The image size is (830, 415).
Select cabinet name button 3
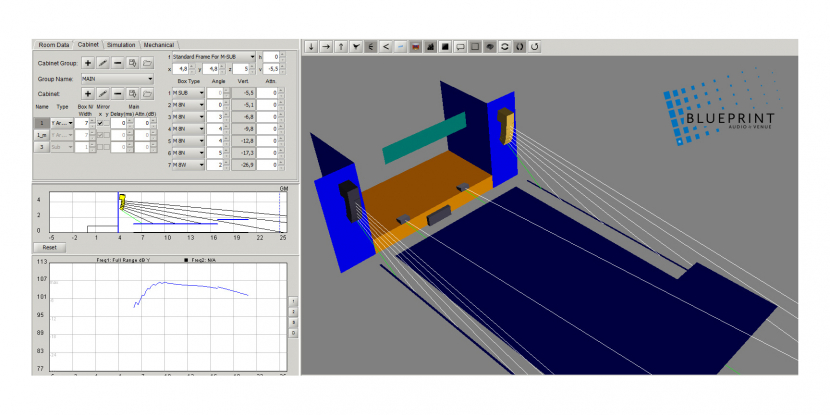(41, 147)
